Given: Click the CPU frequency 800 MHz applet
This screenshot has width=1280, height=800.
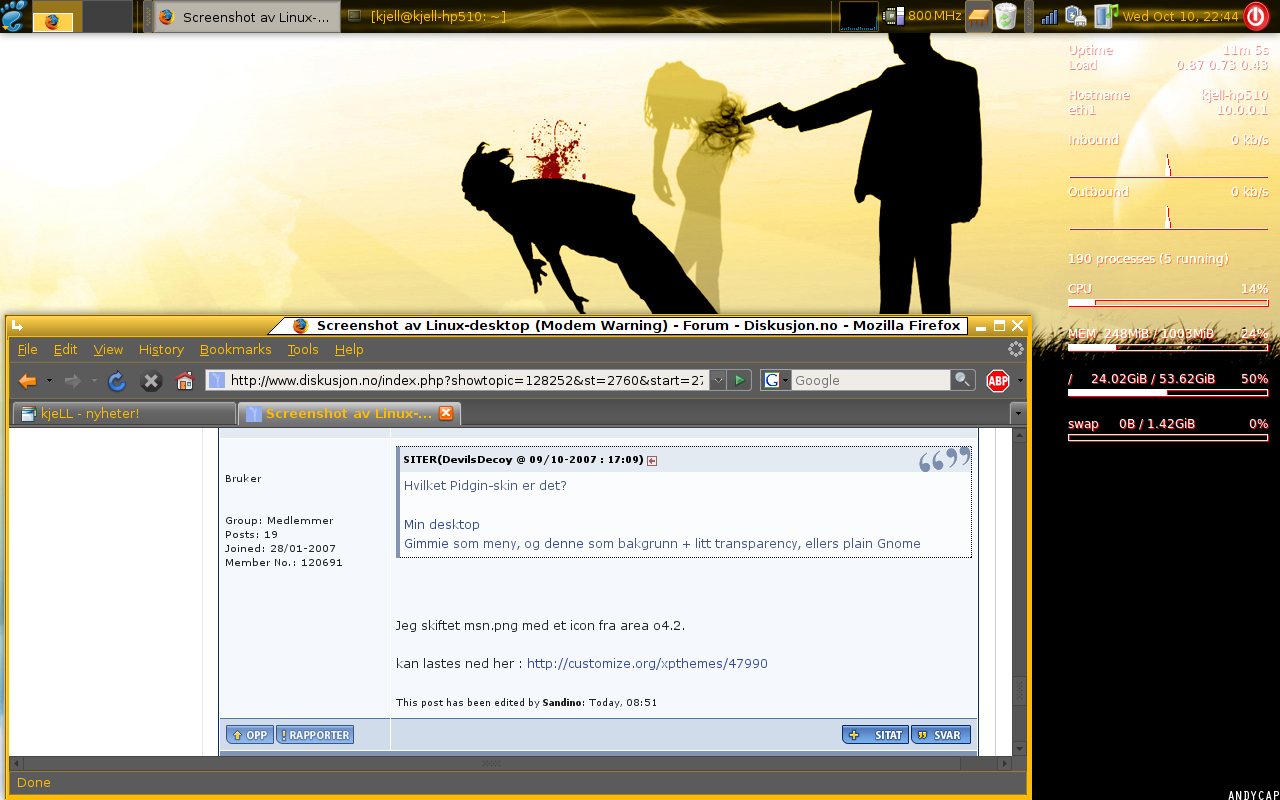Looking at the screenshot, I should click(x=923, y=16).
